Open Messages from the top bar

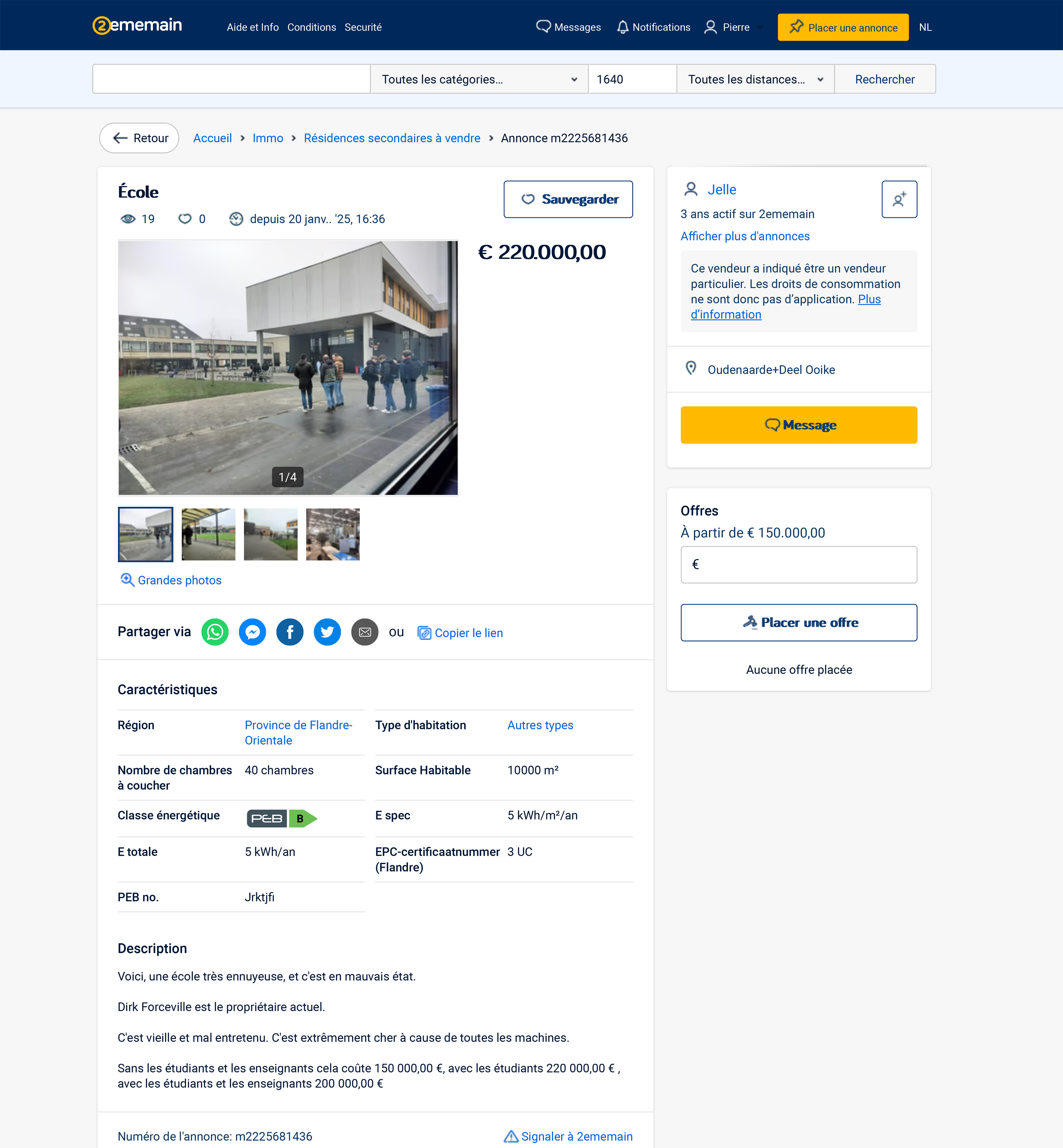tap(568, 27)
